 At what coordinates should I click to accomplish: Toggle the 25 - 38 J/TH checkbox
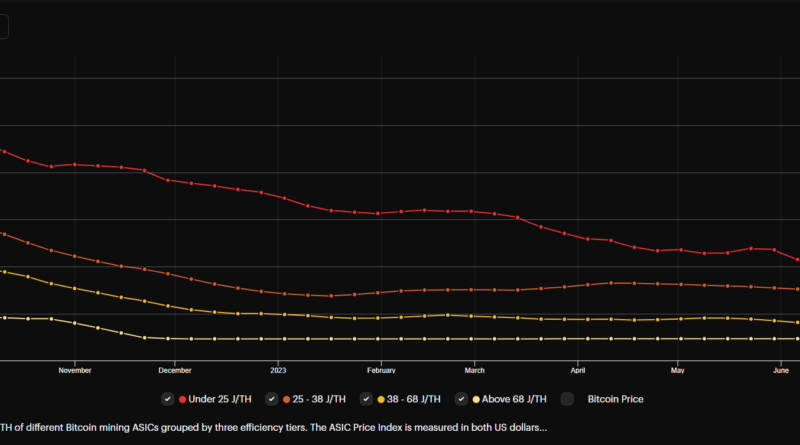(272, 399)
